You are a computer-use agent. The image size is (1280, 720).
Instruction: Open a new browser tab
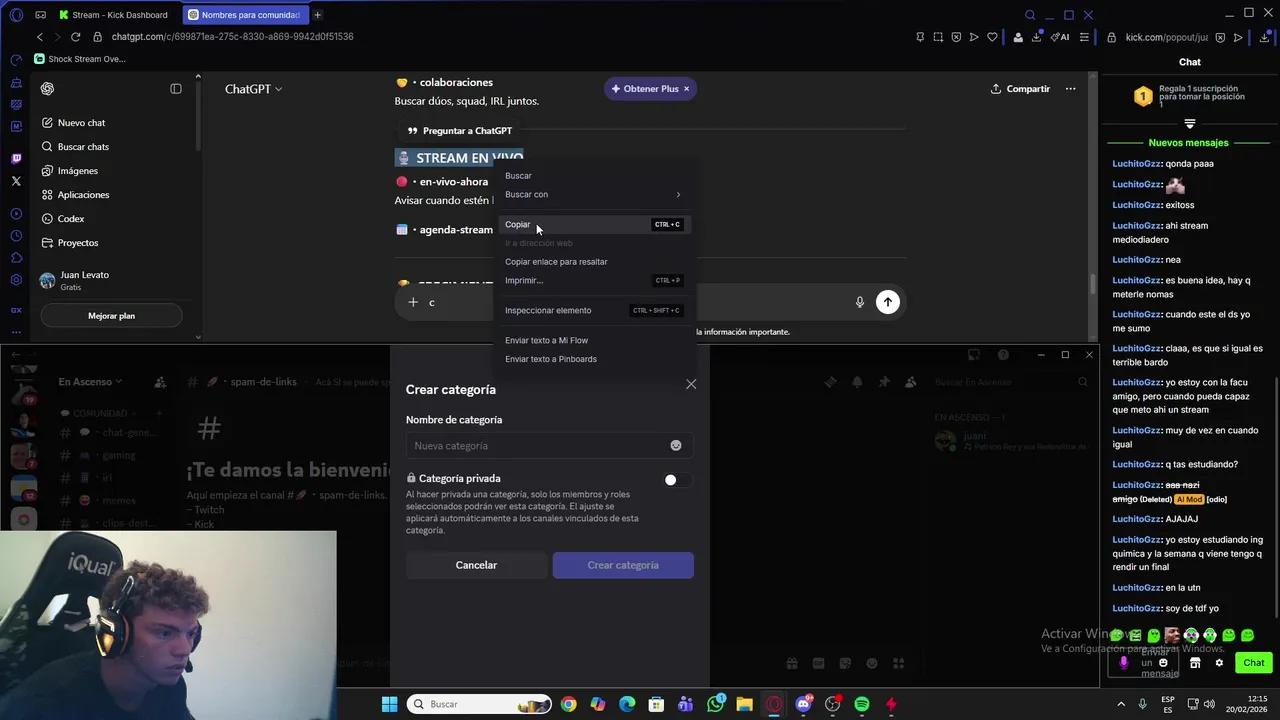318,15
